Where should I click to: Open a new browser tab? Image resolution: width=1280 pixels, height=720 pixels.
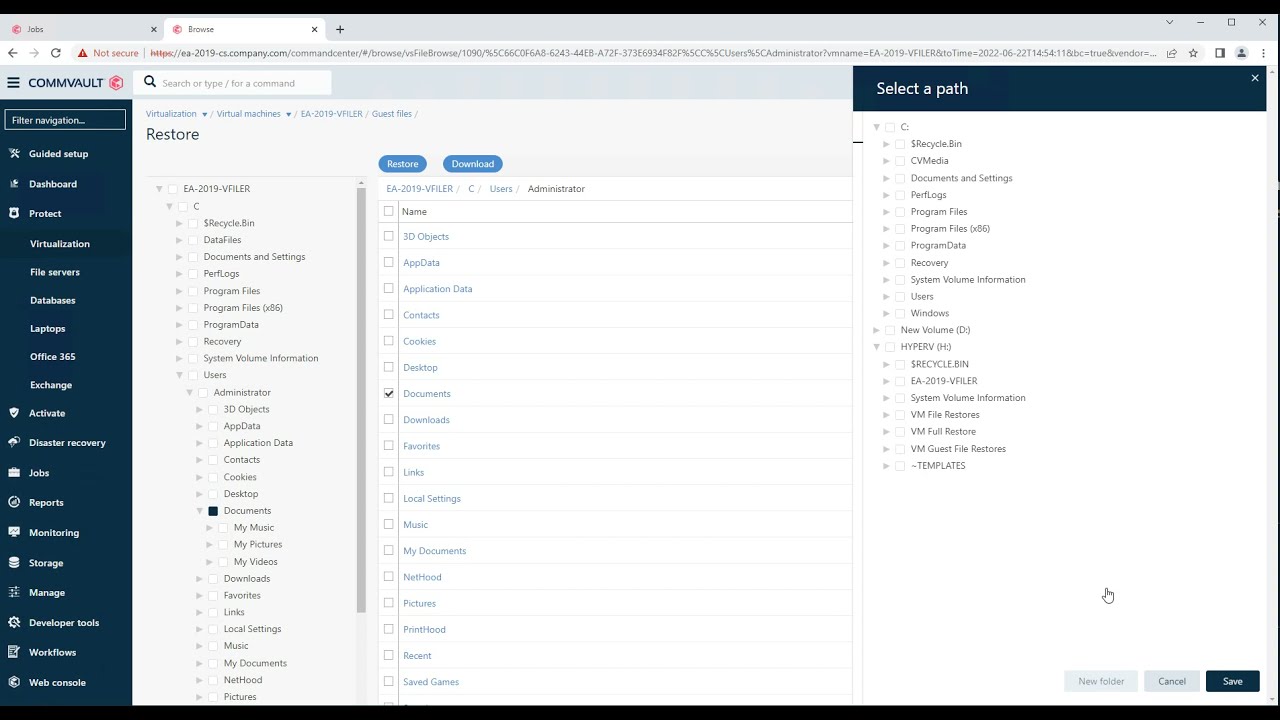[340, 29]
